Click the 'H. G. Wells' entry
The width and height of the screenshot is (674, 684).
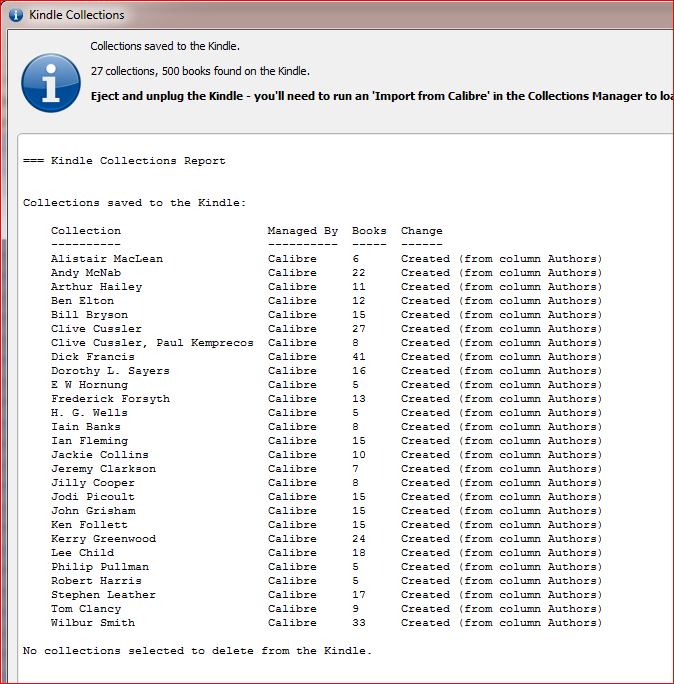click(x=89, y=412)
